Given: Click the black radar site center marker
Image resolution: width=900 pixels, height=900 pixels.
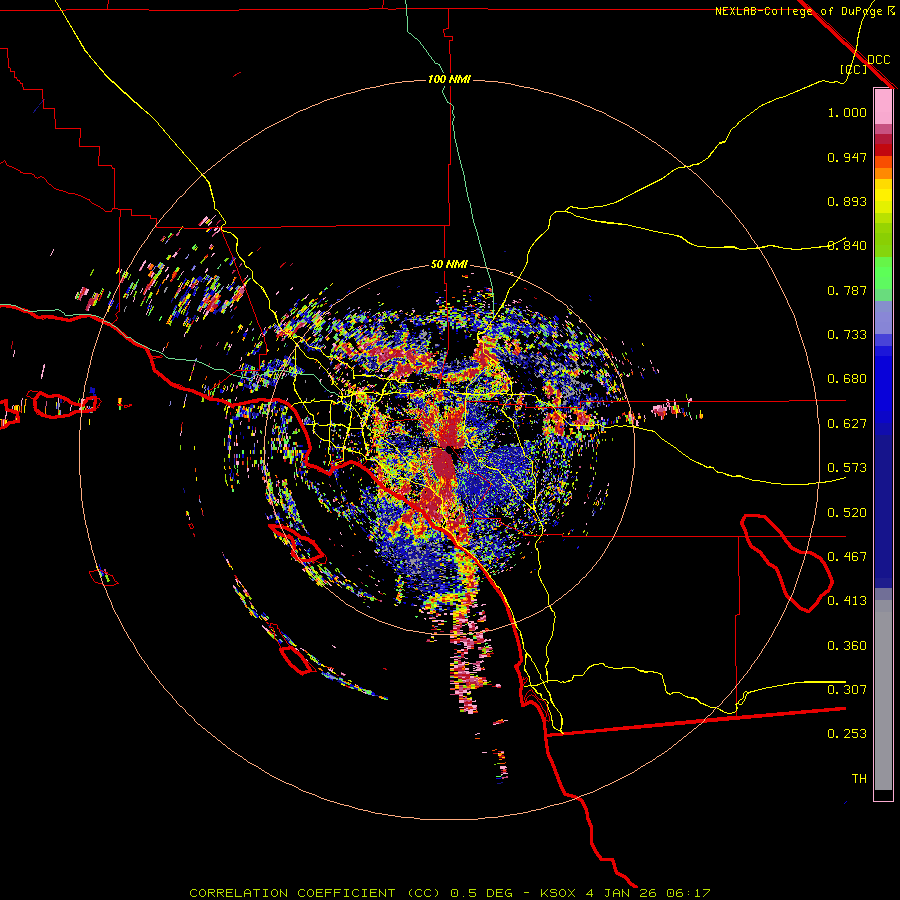Looking at the screenshot, I should [450, 449].
